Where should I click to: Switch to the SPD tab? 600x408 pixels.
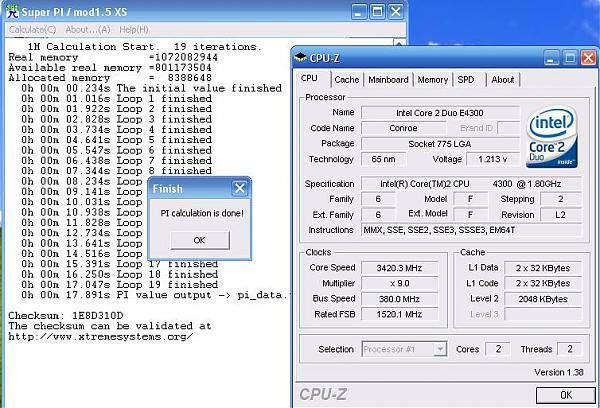(x=466, y=80)
